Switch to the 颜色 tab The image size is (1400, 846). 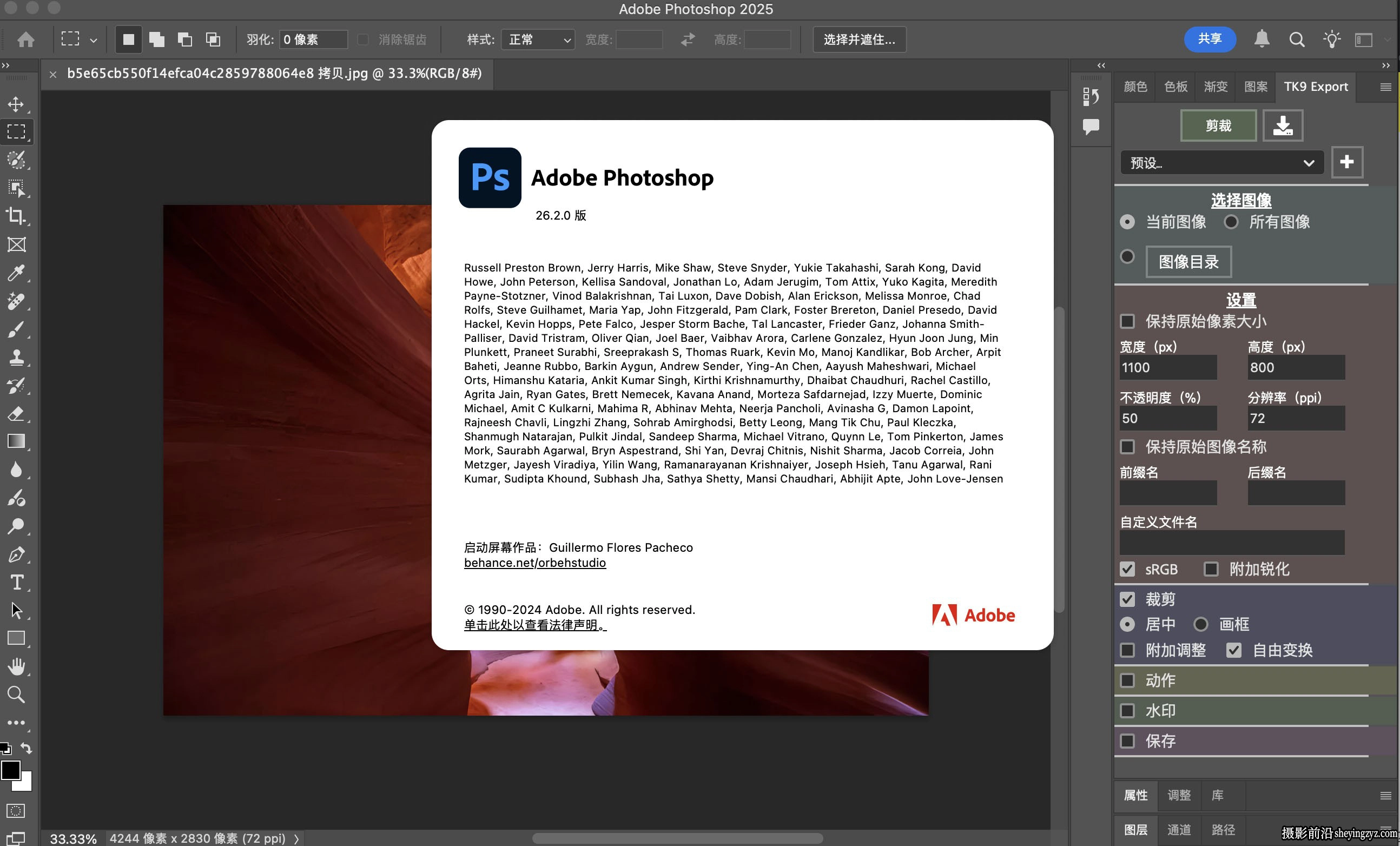point(1135,87)
